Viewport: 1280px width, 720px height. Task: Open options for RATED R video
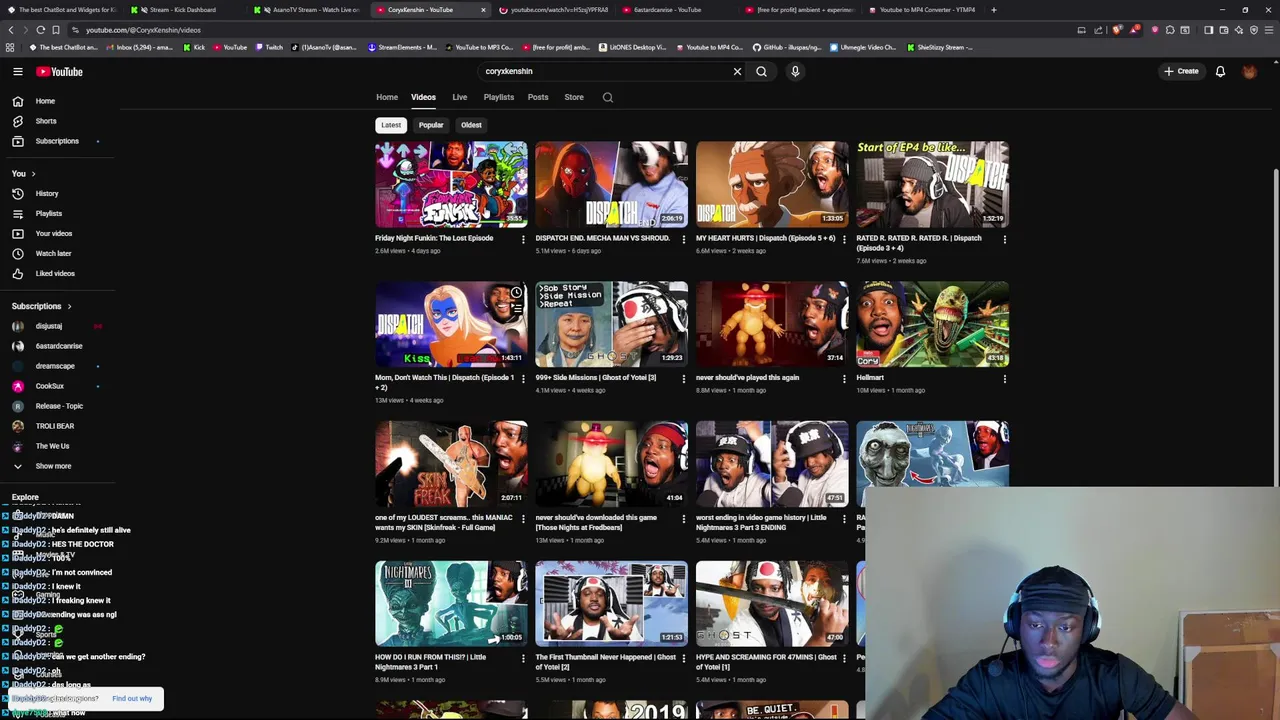(1005, 239)
